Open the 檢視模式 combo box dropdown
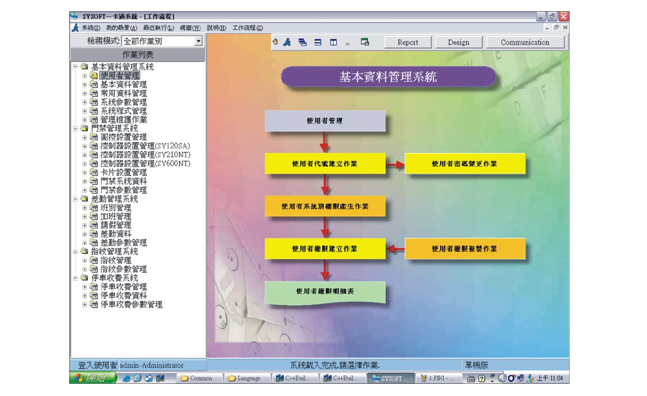The height and width of the screenshot is (396, 647). tap(198, 41)
